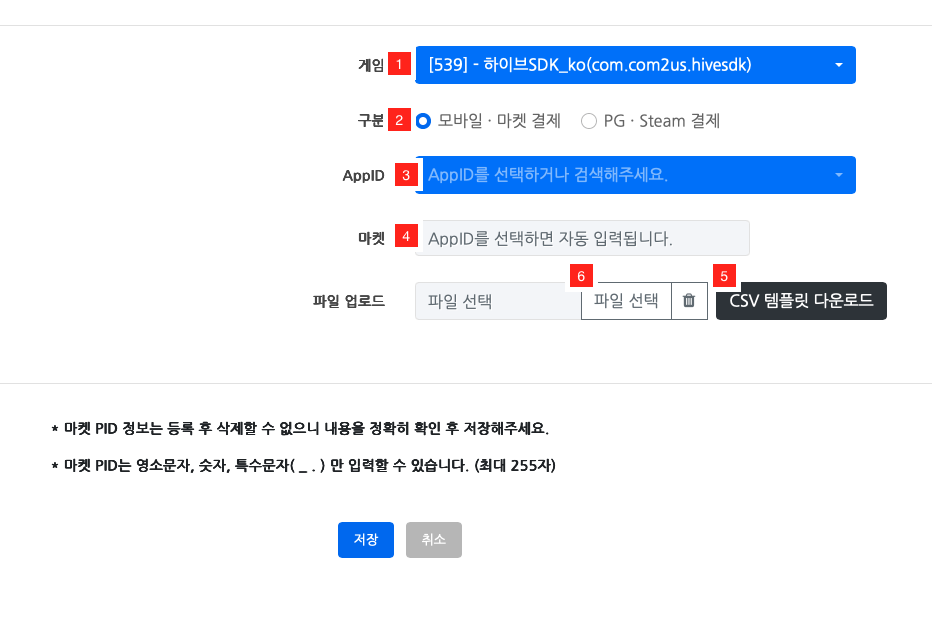Choose the PG · Steam 결제 radio option
Image resolution: width=932 pixels, height=622 pixels.
tap(589, 121)
